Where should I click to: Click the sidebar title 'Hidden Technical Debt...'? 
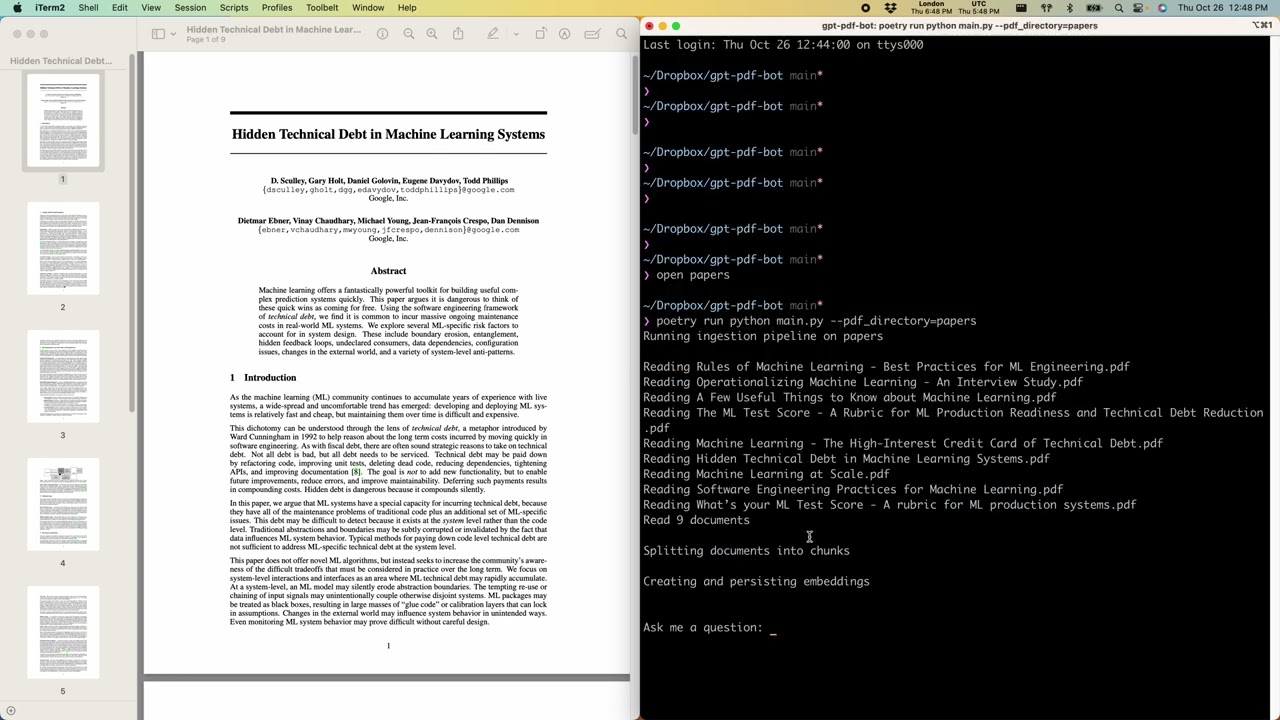61,61
